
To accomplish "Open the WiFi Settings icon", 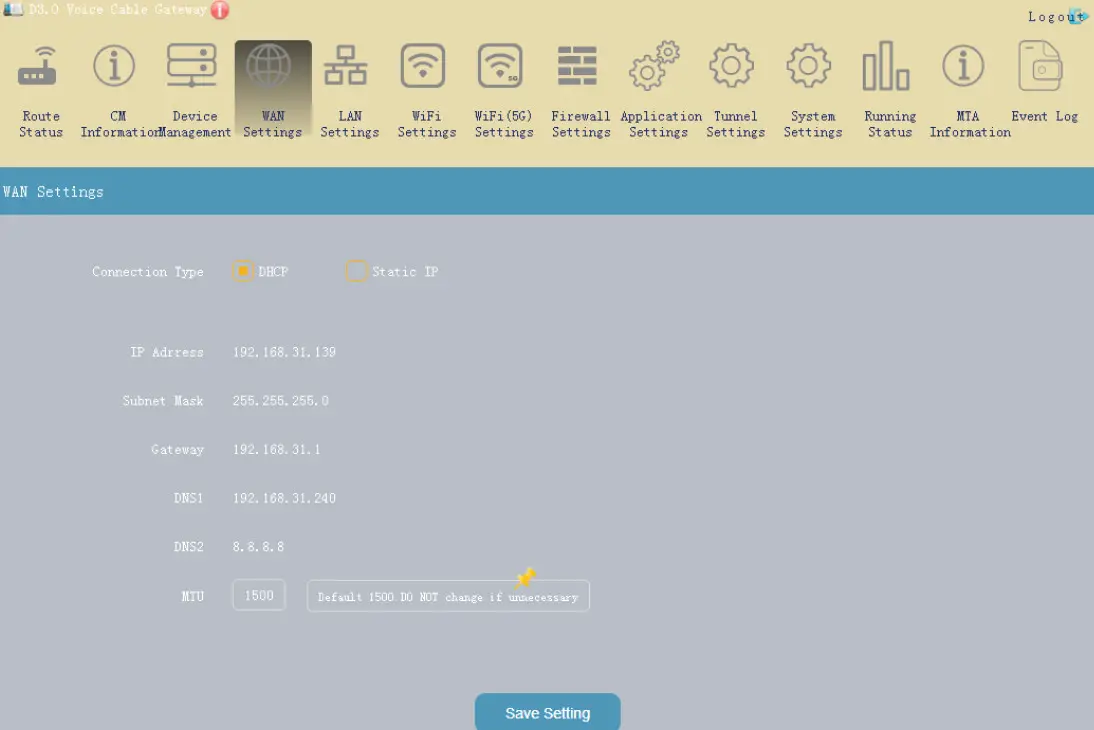I will (x=423, y=66).
